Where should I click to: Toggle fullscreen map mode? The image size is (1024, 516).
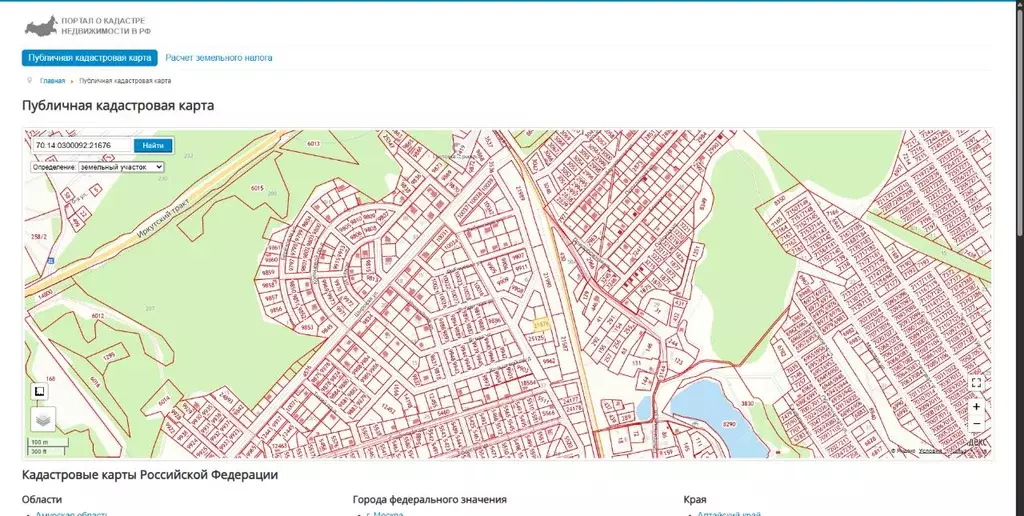[976, 383]
